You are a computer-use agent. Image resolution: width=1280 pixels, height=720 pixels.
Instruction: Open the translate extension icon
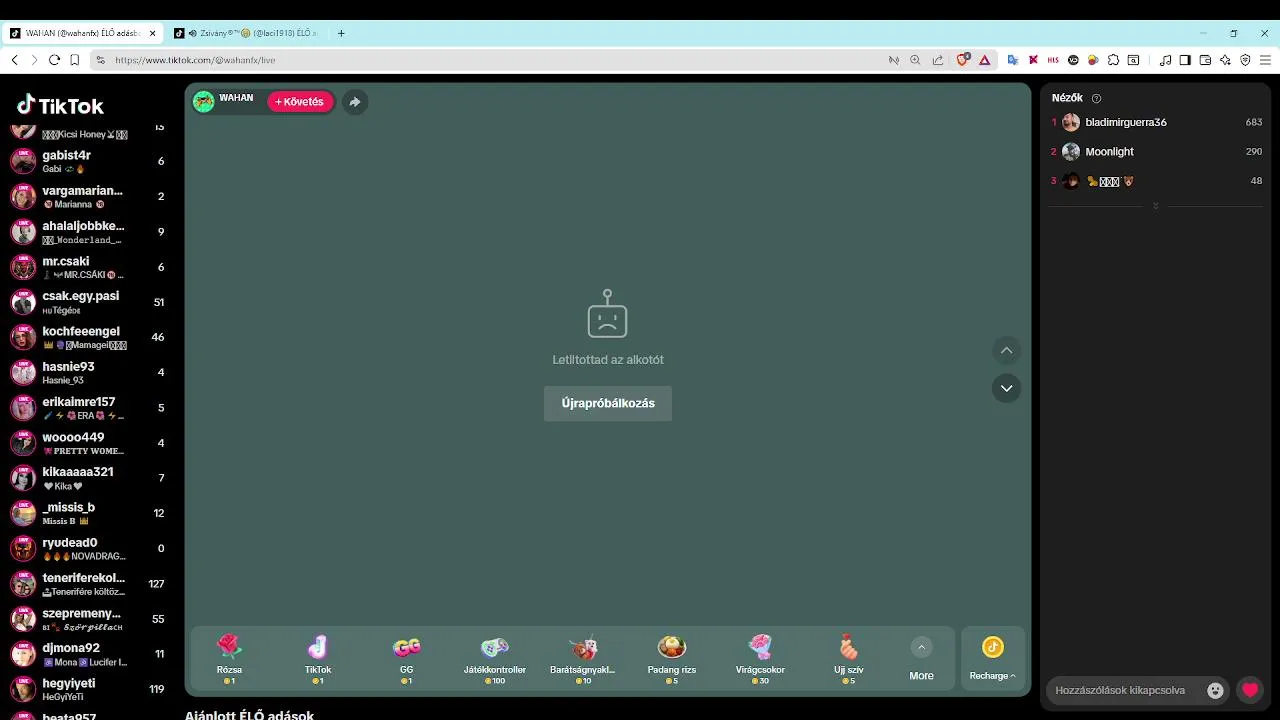(x=1012, y=60)
